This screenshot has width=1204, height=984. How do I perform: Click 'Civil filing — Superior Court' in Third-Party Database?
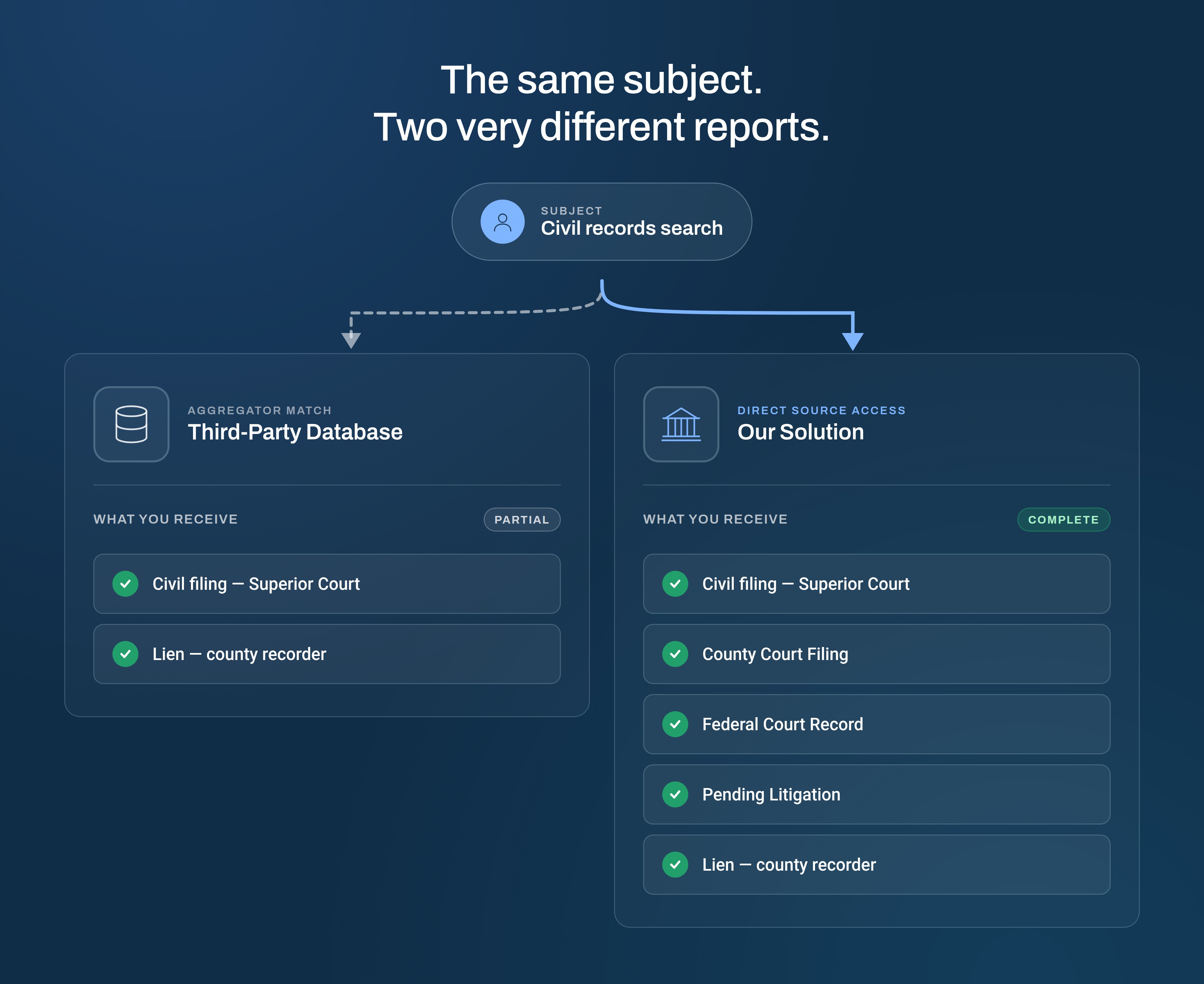click(x=327, y=584)
